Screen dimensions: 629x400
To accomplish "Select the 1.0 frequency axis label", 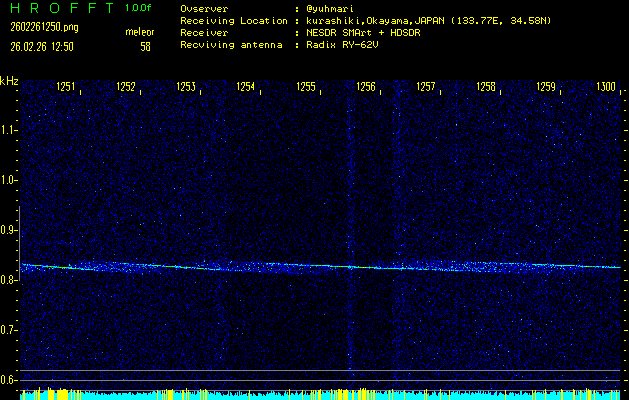I will (9, 180).
